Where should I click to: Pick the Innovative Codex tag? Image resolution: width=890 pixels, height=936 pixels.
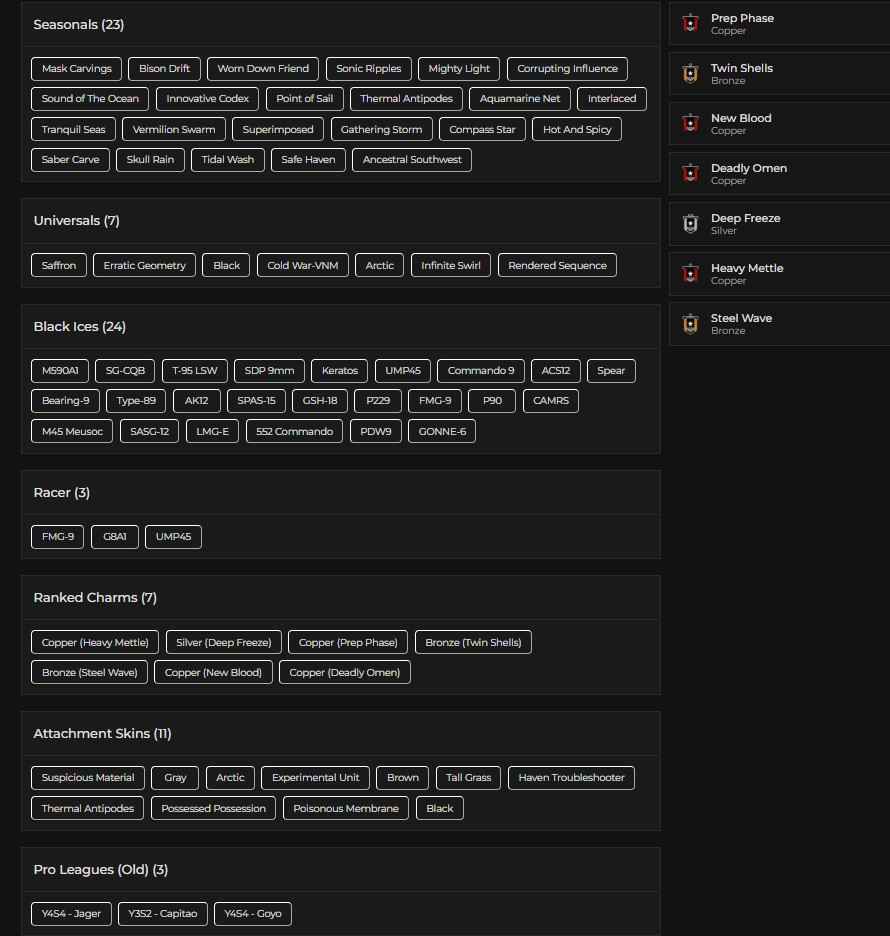[x=207, y=98]
